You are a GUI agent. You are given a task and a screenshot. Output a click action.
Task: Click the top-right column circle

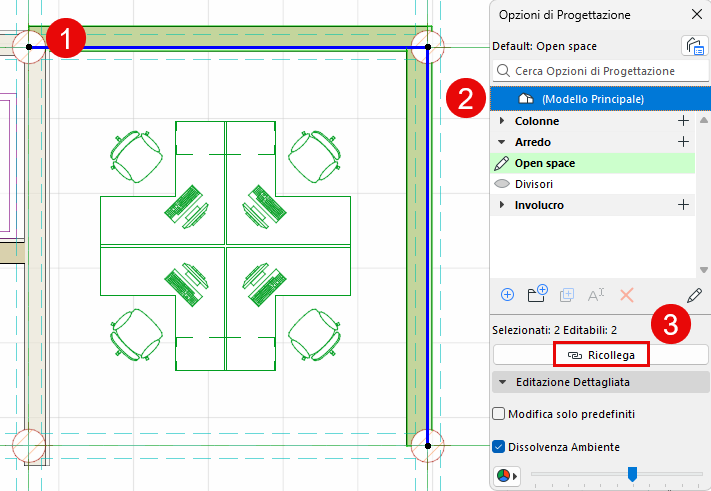(x=428, y=47)
